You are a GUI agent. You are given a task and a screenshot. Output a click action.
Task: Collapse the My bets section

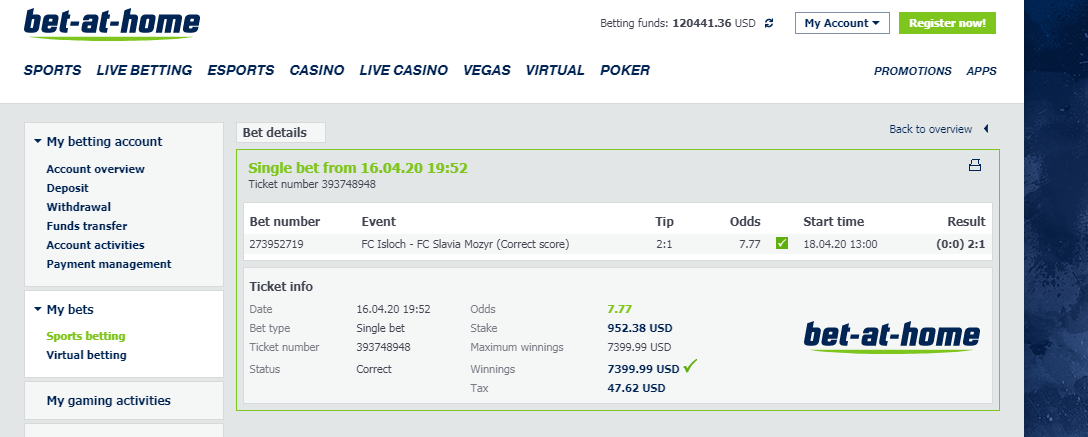[37, 309]
